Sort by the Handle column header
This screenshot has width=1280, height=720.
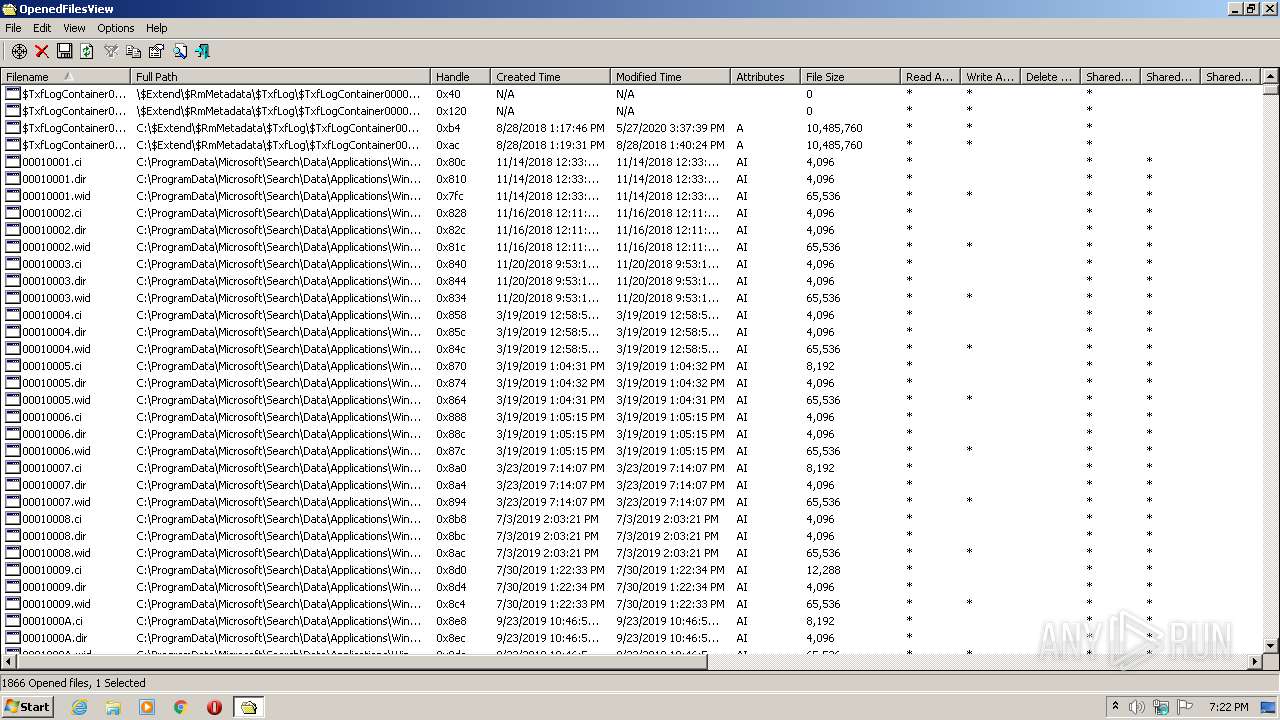click(x=460, y=76)
